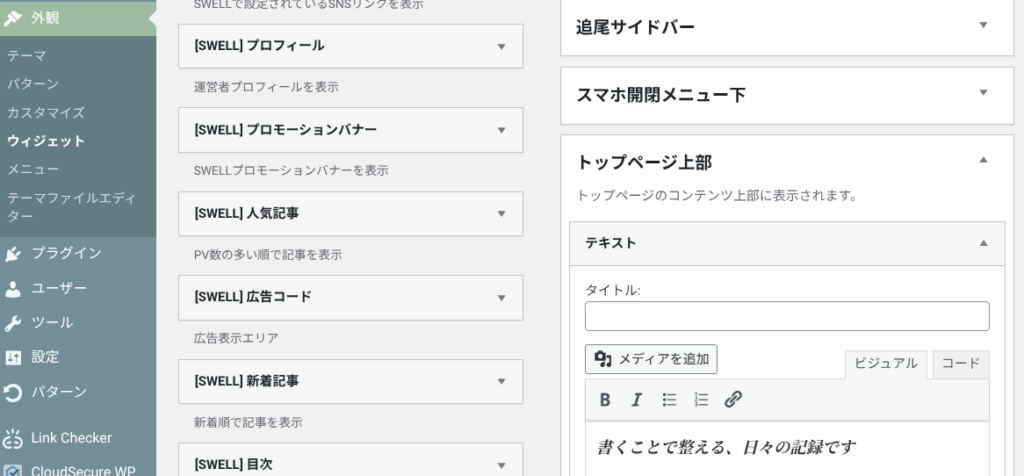Insert a numbered list
1024x476 pixels.
click(x=701, y=400)
